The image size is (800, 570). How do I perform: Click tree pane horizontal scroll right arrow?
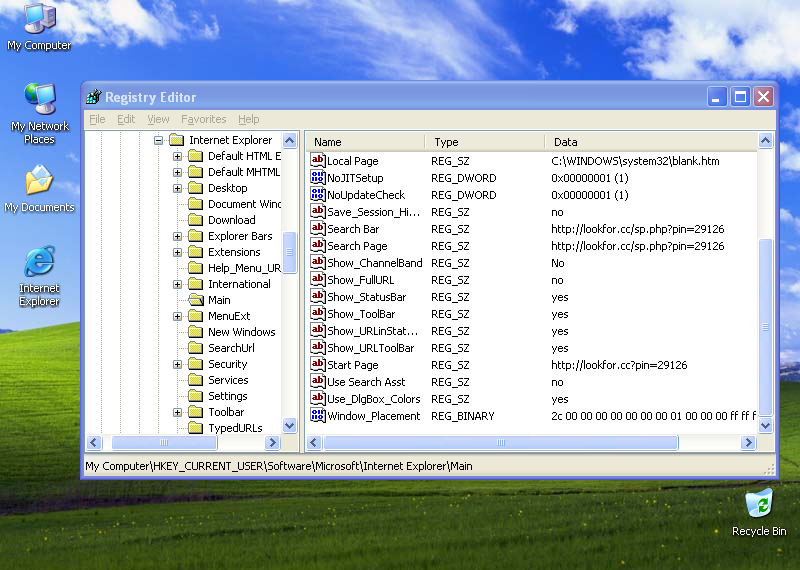(272, 442)
